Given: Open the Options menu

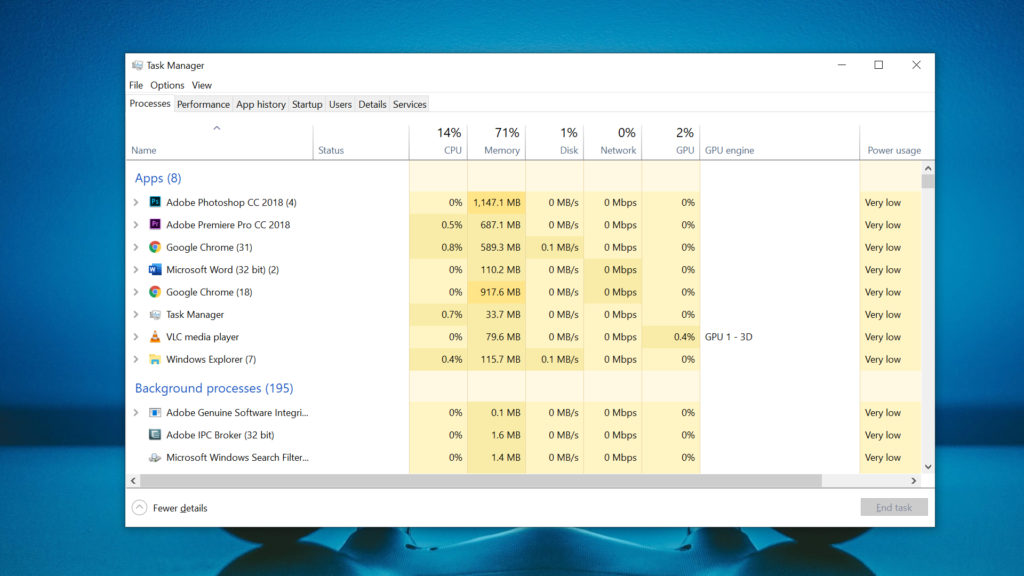Looking at the screenshot, I should click(x=167, y=85).
